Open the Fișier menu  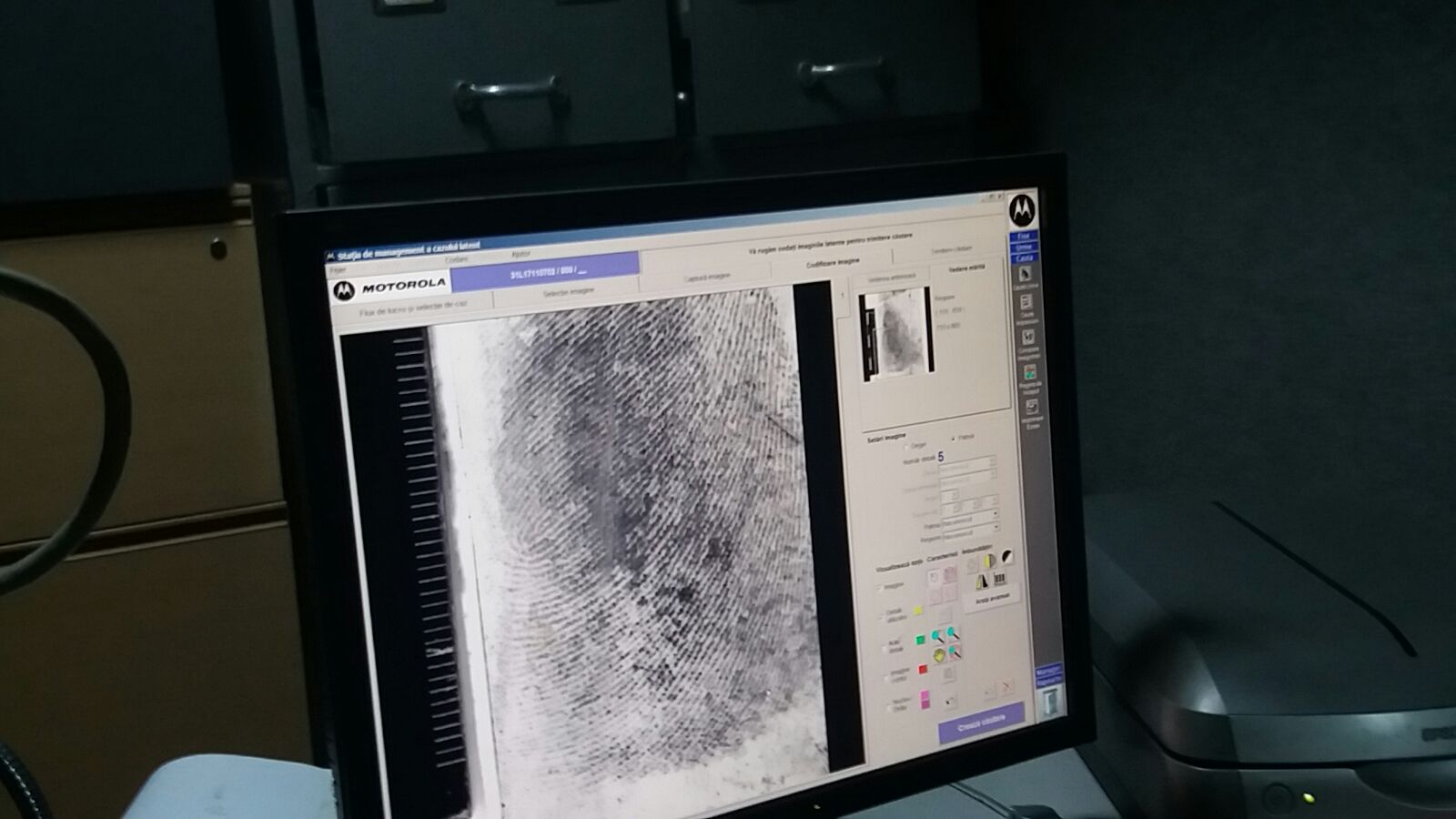338,270
